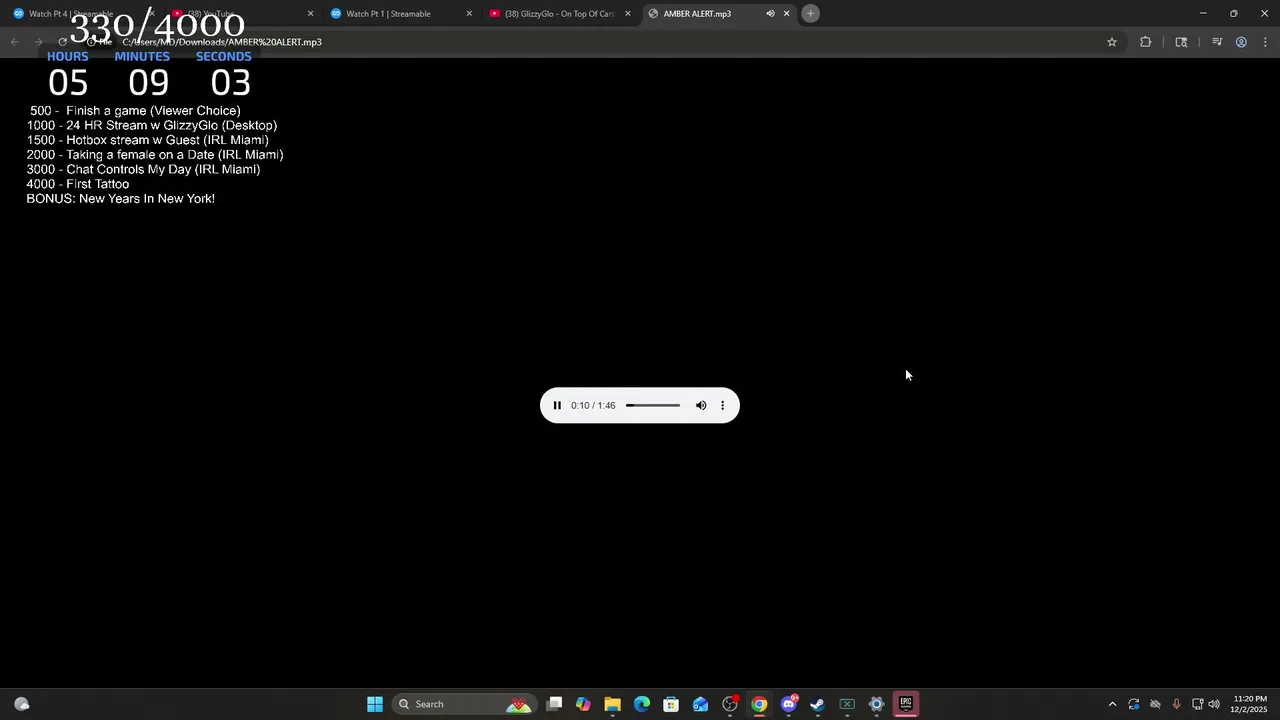The width and height of the screenshot is (1280, 720).
Task: Open the network tray icon
Action: click(1197, 704)
